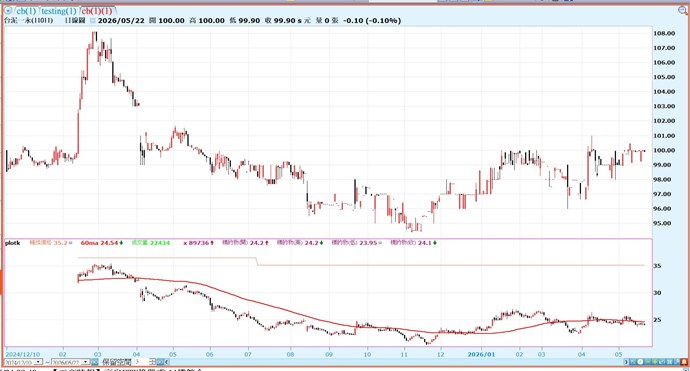Screen dimensions: 690x371
Task: Click the apply icon next to 保留空間 stepper
Action: point(161,362)
